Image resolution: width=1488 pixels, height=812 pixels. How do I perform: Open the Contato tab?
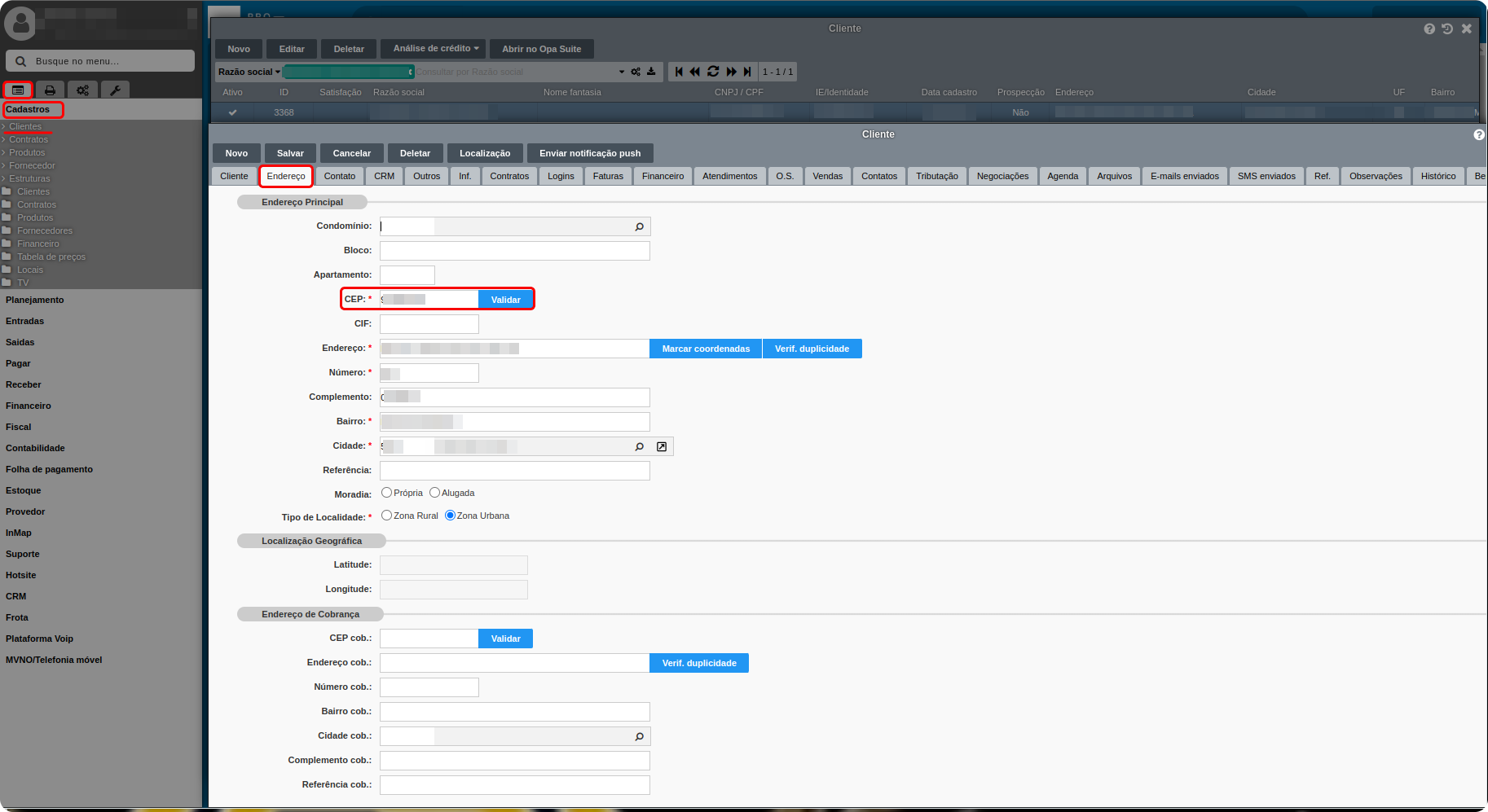[x=339, y=176]
